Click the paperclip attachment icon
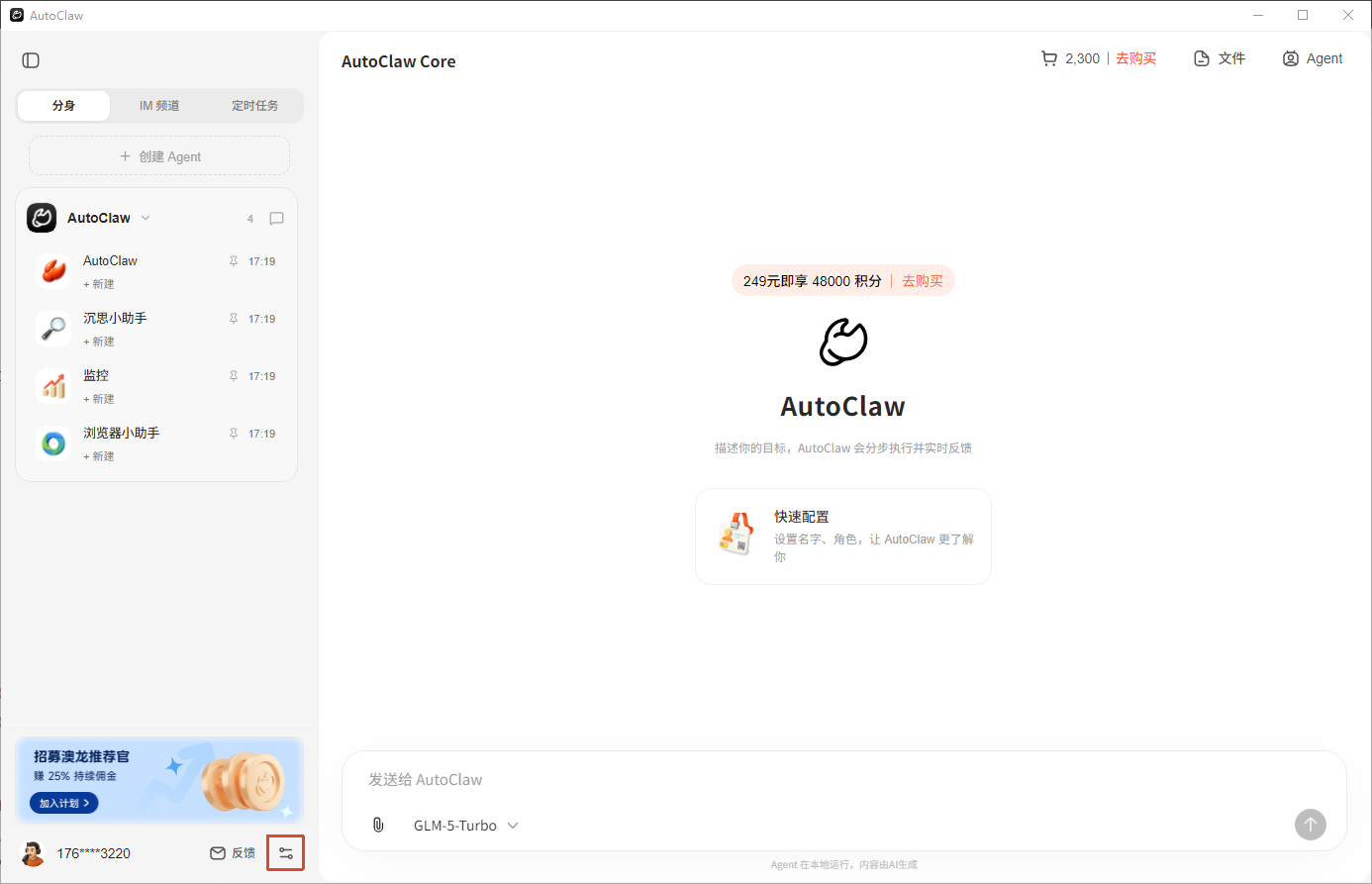1372x884 pixels. tap(378, 825)
